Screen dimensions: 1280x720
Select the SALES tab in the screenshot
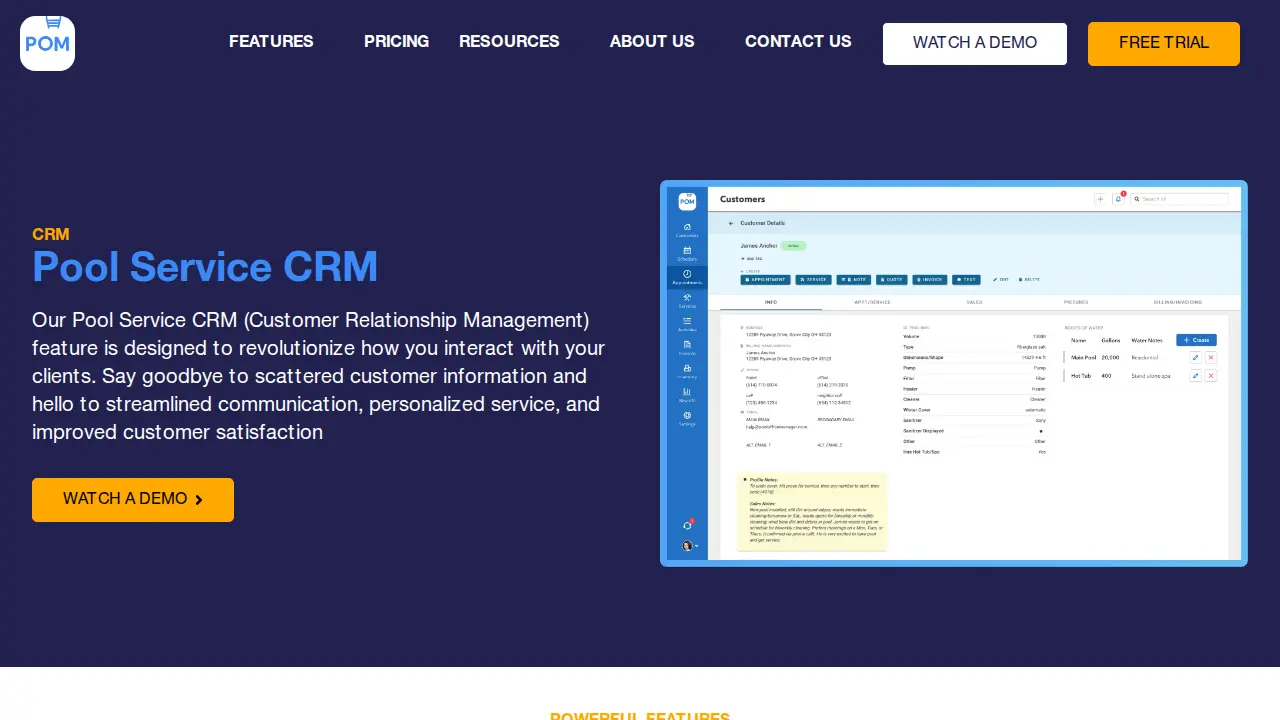974,302
